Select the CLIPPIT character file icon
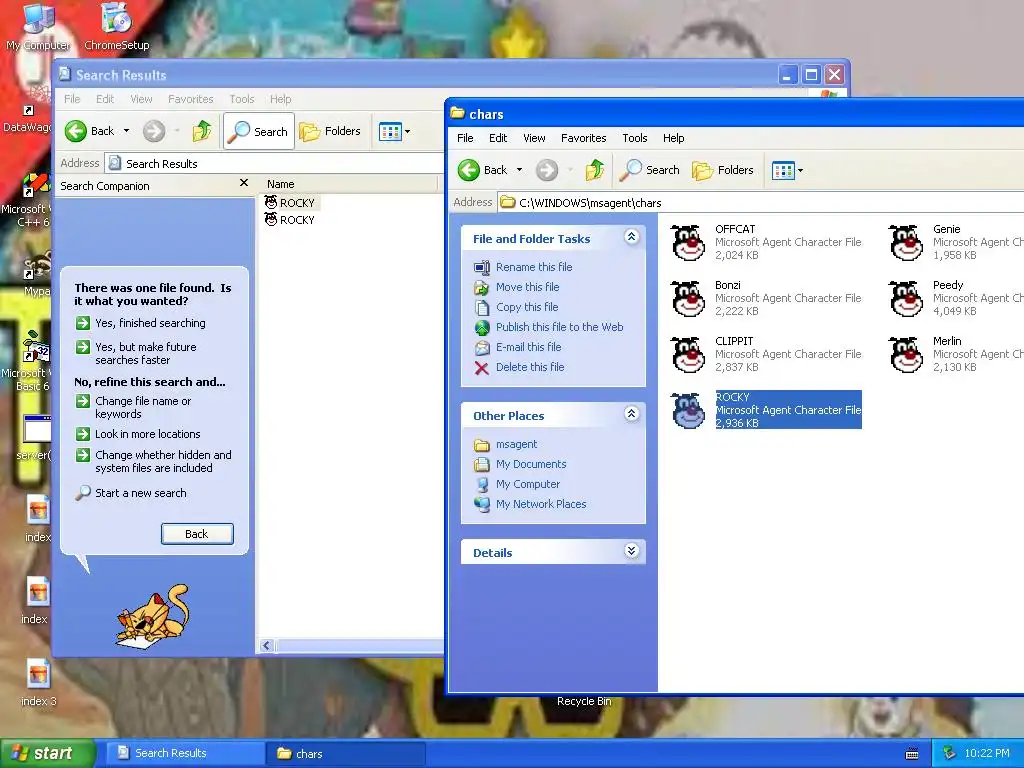Screen dimensions: 1024x768 coord(688,355)
